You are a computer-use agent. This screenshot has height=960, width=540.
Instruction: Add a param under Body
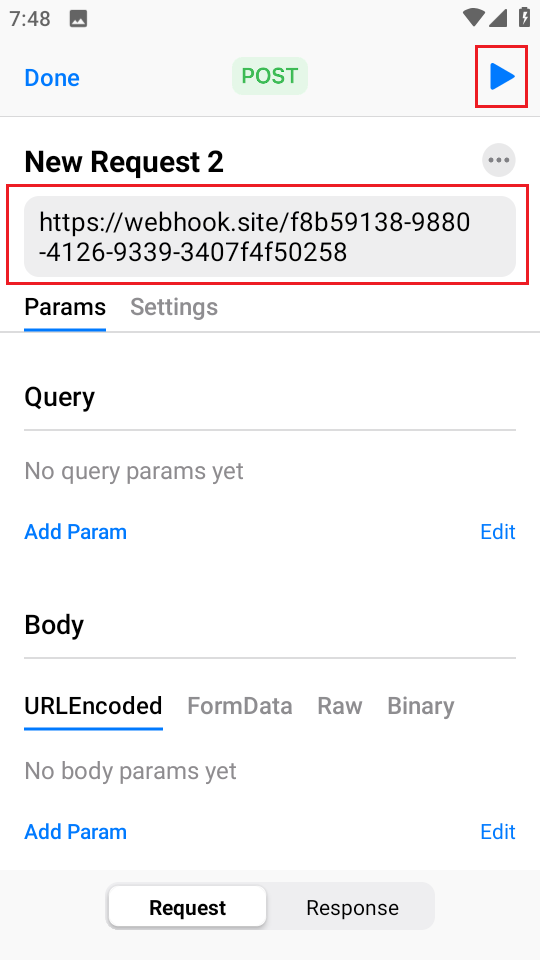75,831
